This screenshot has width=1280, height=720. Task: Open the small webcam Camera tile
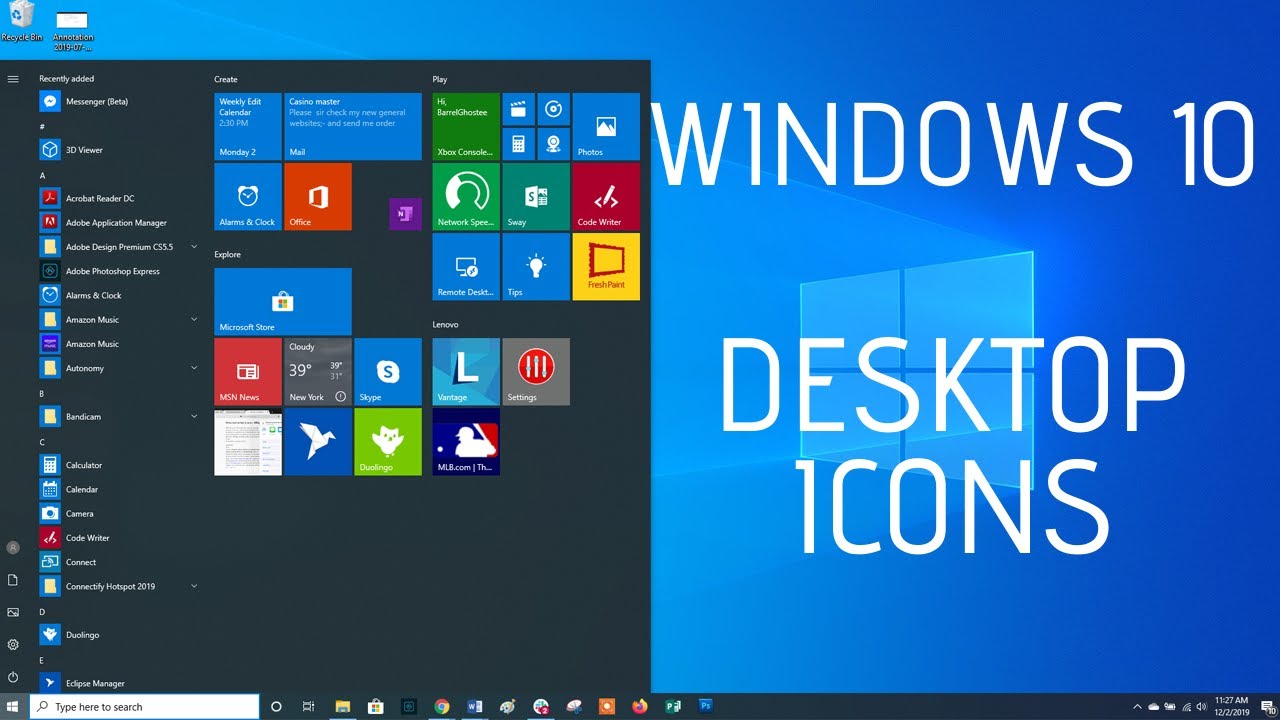(553, 144)
